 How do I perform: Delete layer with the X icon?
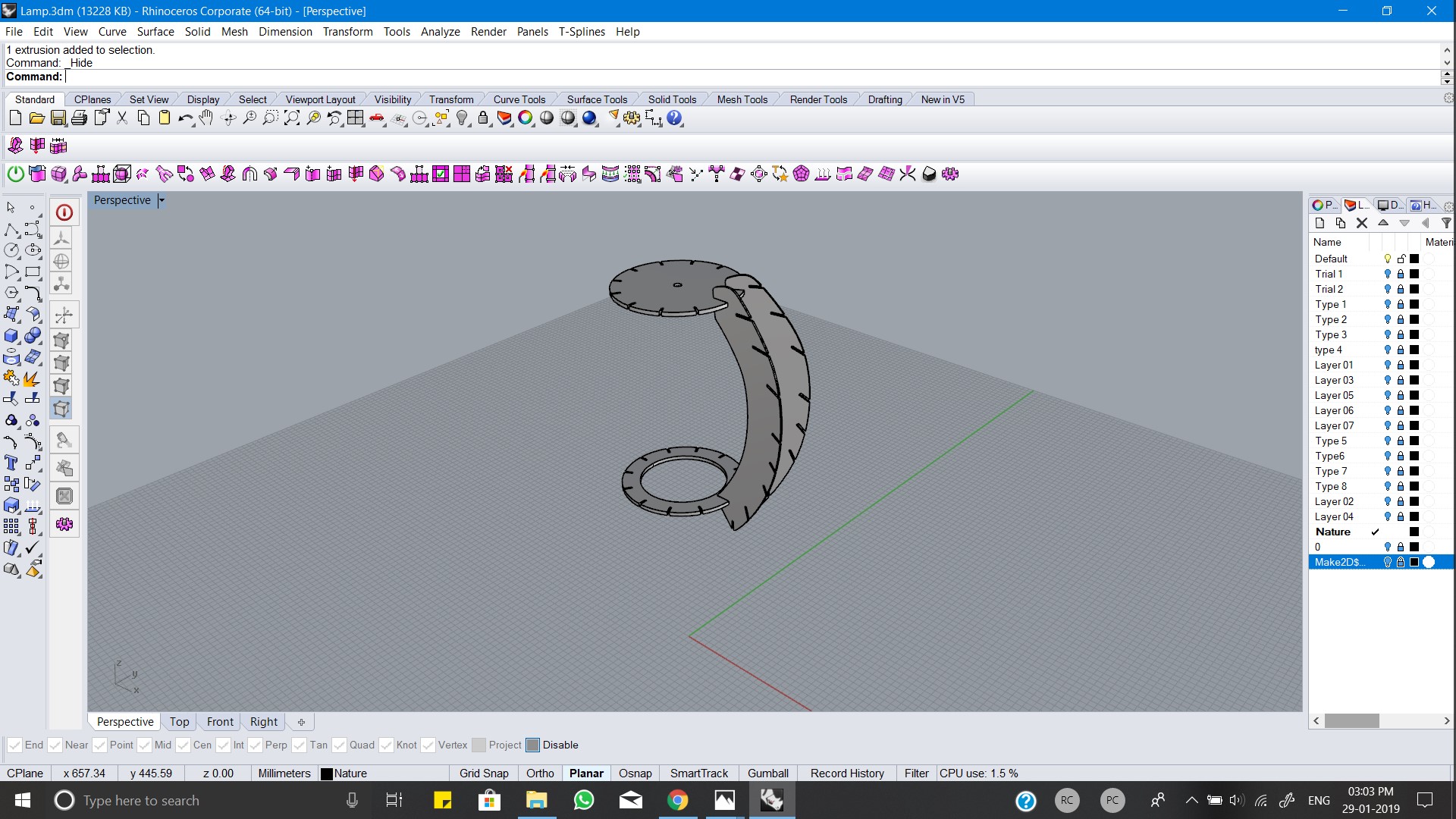1362,223
